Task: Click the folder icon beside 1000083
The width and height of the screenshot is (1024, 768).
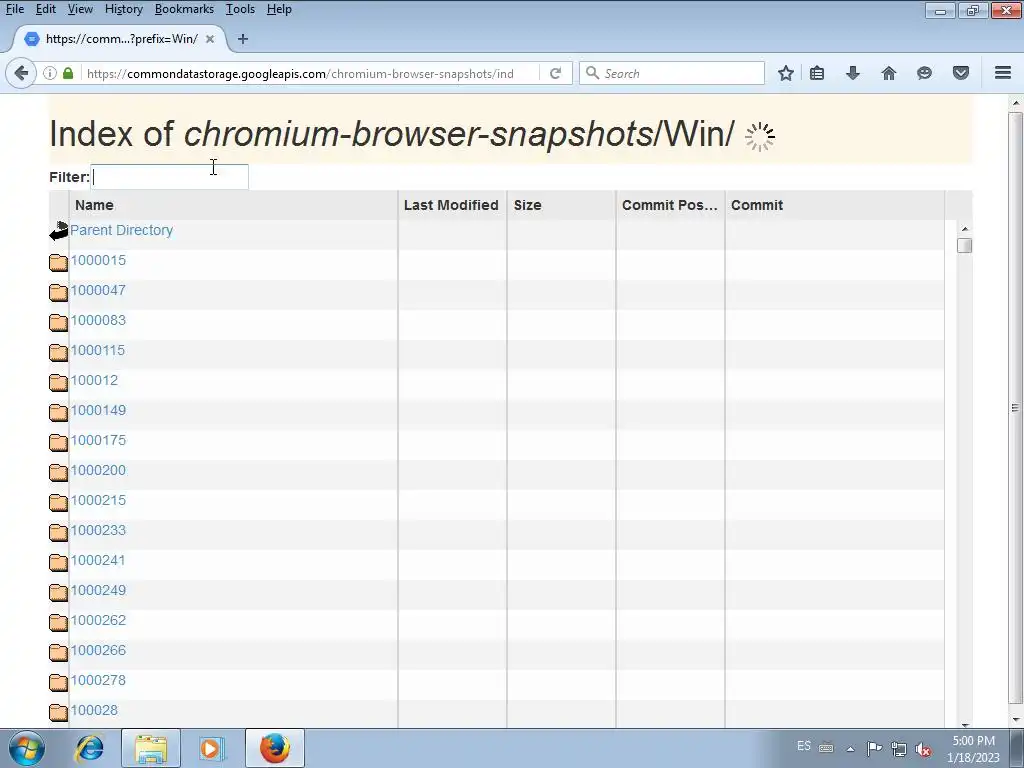Action: click(x=59, y=323)
